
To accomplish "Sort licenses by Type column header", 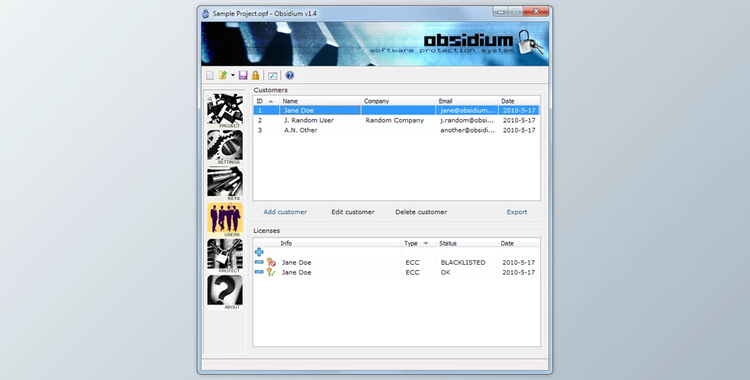I will 419,243.
